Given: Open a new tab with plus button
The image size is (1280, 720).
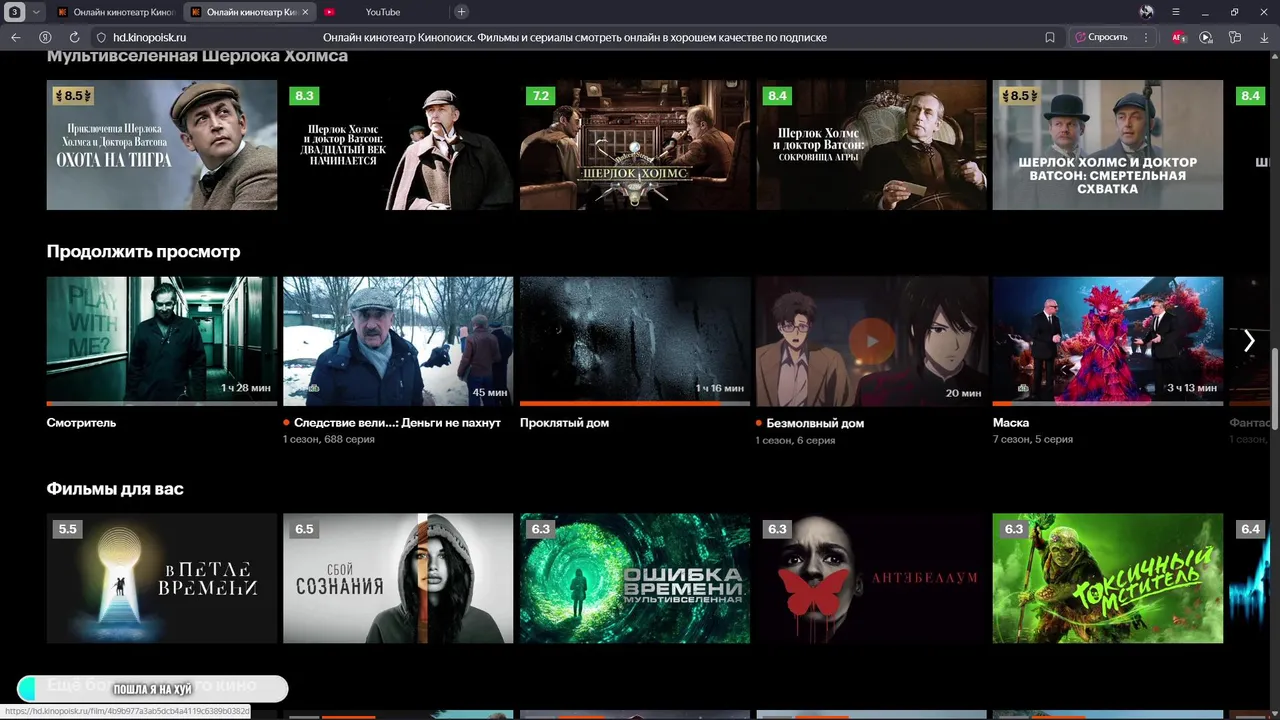Looking at the screenshot, I should pos(461,12).
